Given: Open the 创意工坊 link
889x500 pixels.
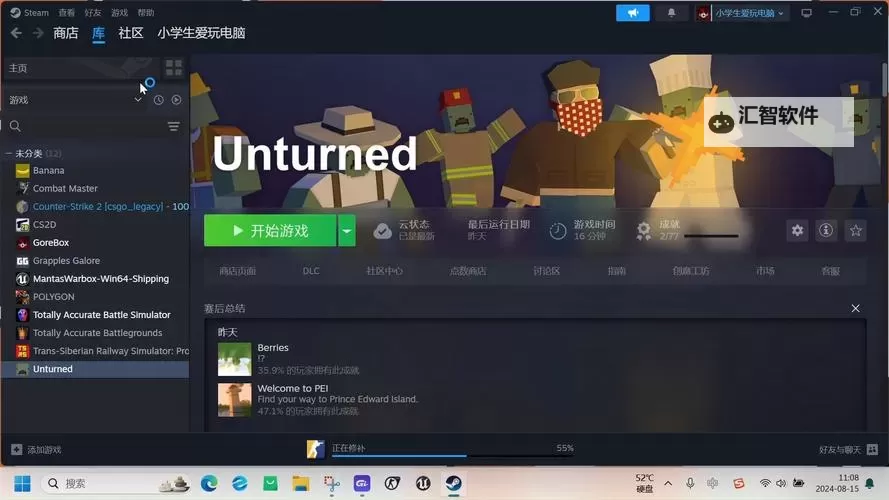Looking at the screenshot, I should point(691,271).
